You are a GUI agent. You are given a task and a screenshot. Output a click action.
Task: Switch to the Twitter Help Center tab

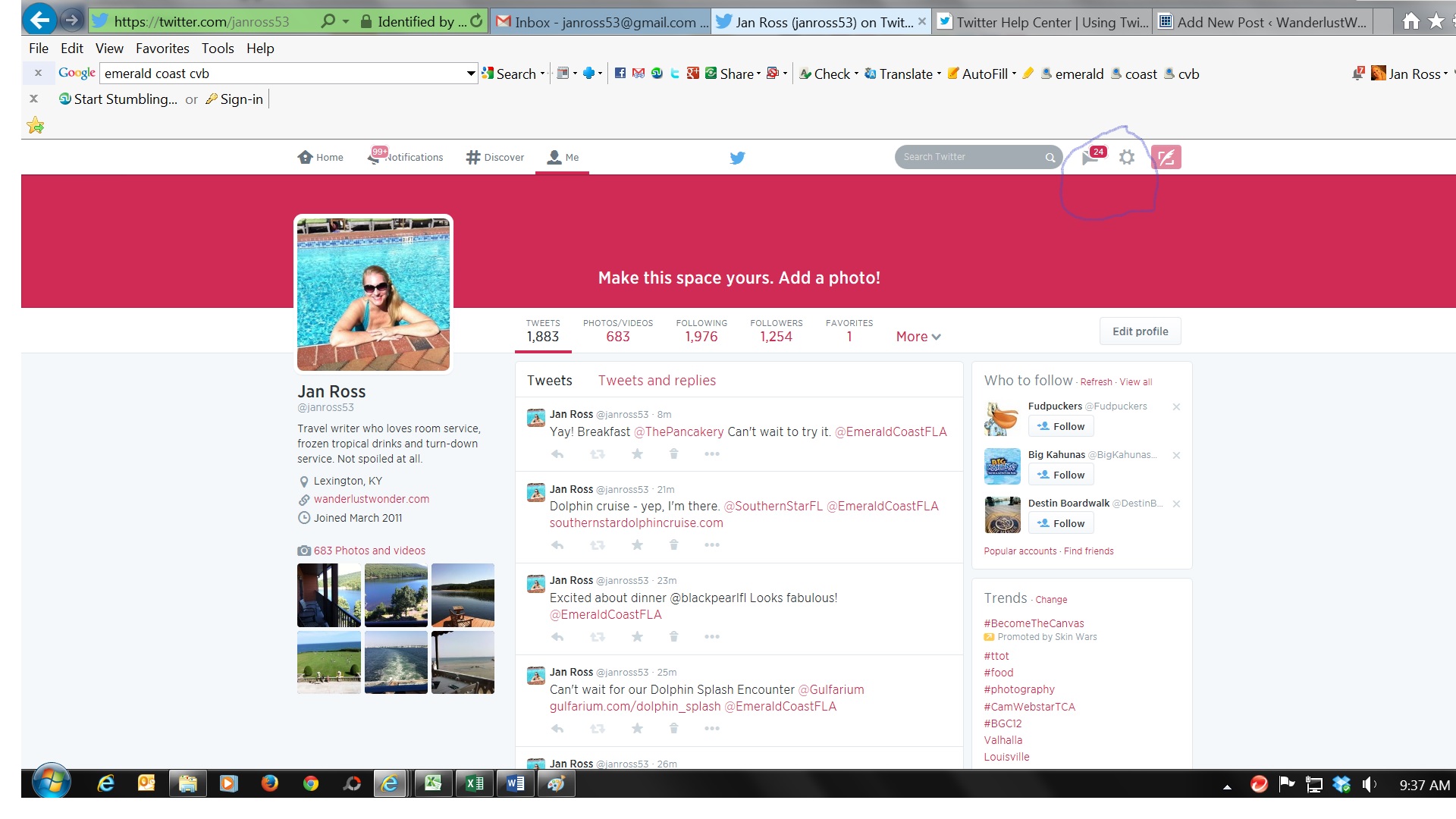(1043, 22)
